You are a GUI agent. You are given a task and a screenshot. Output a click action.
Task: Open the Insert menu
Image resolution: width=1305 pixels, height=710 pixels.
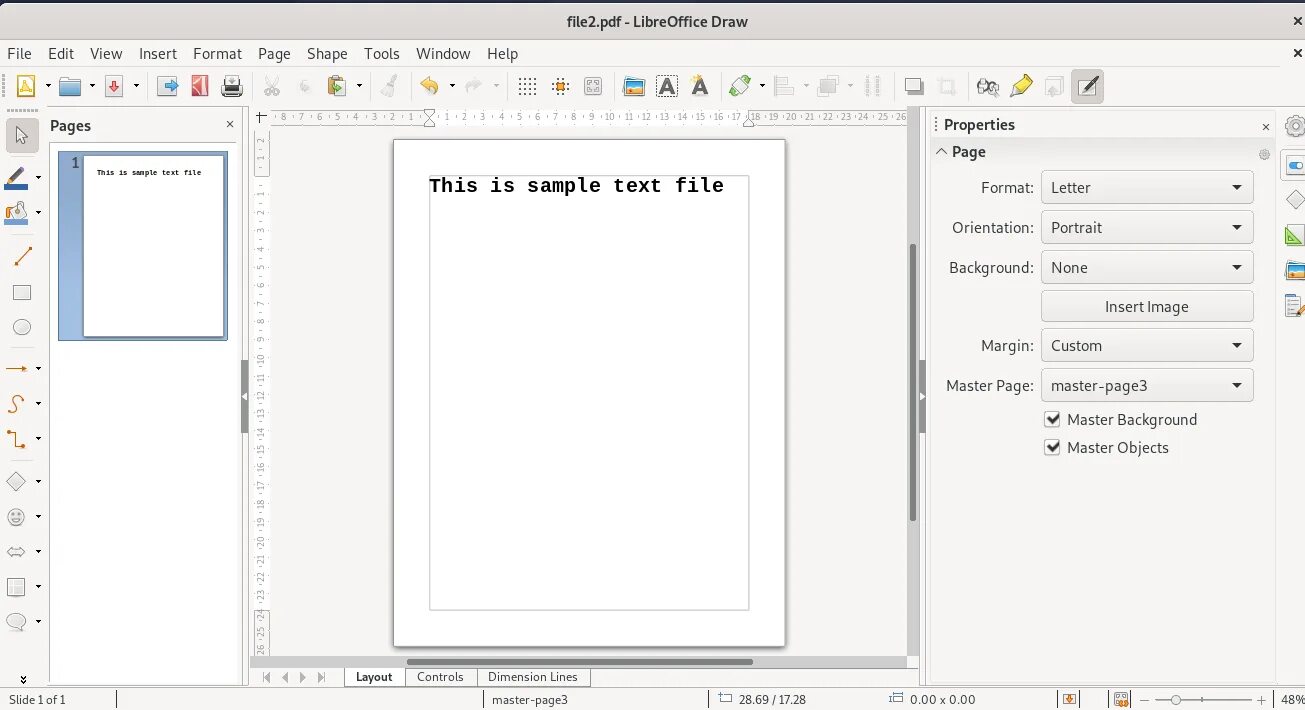coord(158,54)
